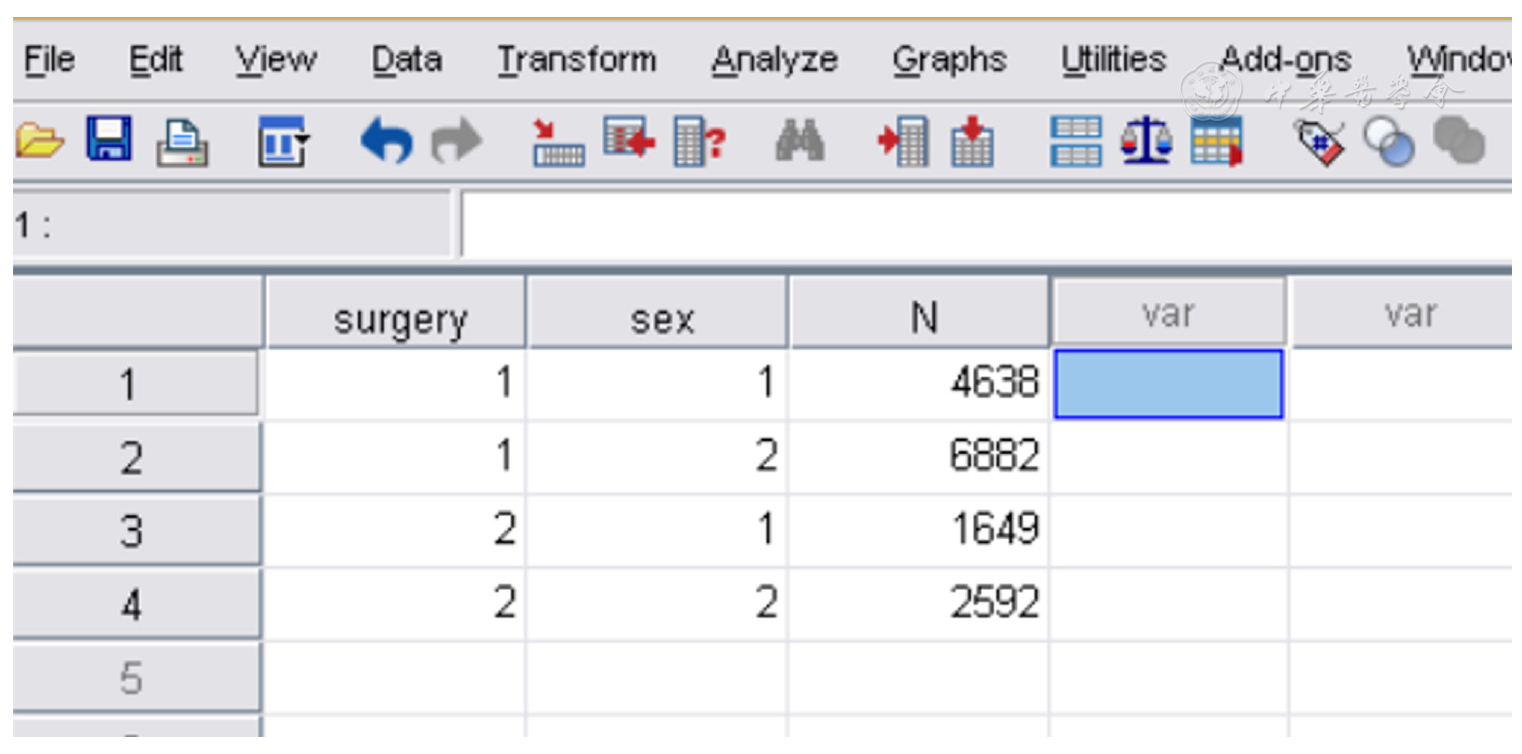
Task: Toggle Value labels with the tag icon
Action: pyautogui.click(x=1318, y=142)
